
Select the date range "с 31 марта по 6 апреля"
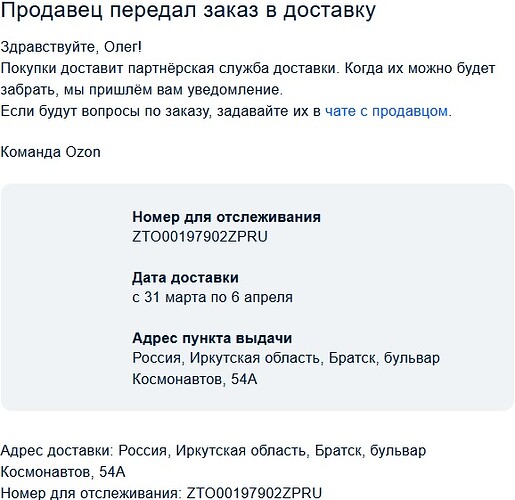point(212,297)
